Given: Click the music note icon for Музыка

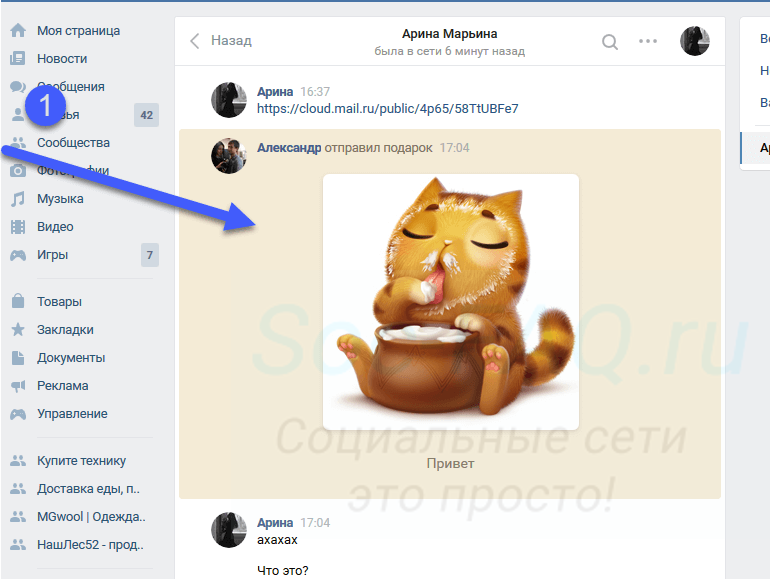Looking at the screenshot, I should click(17, 199).
